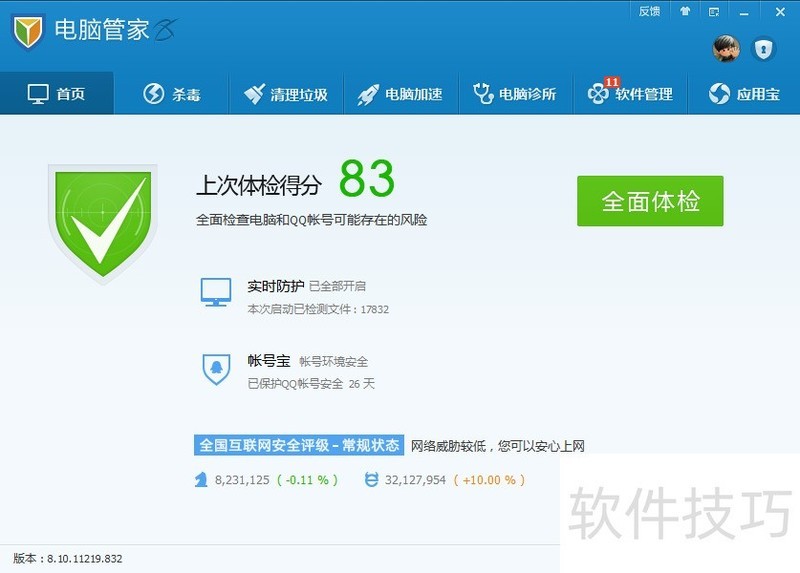Image resolution: width=800 pixels, height=573 pixels.
Task: Open the 实时防护 label
Action: click(276, 286)
